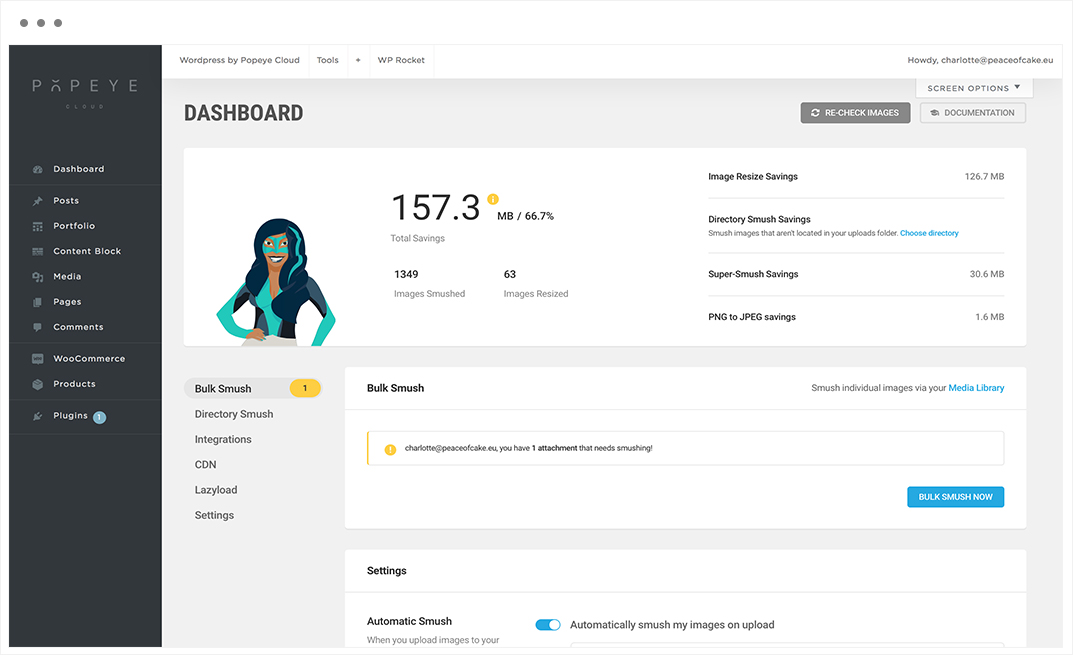Click the Automatic Smush setting label

(409, 621)
